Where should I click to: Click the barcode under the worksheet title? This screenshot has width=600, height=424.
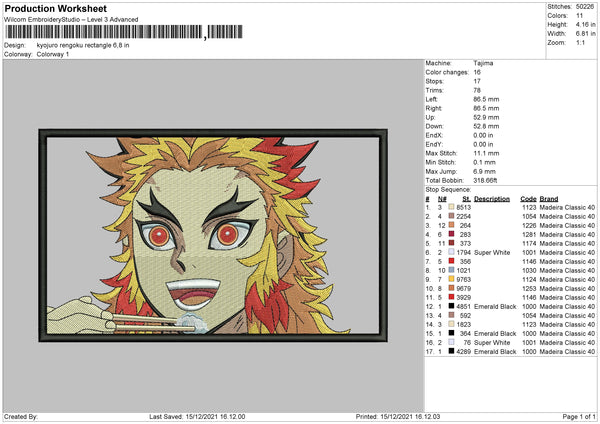(124, 32)
